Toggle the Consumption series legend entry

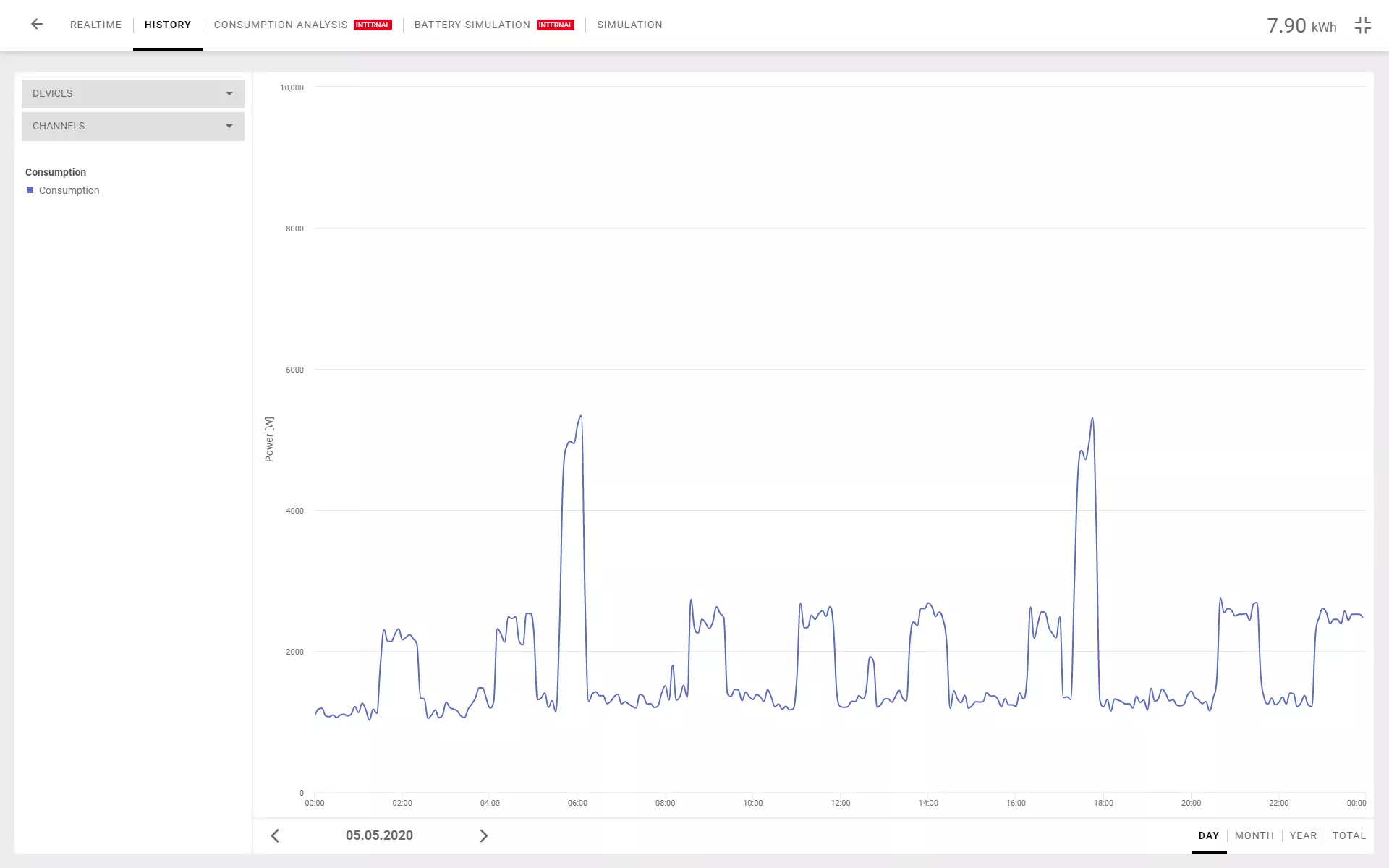click(69, 190)
